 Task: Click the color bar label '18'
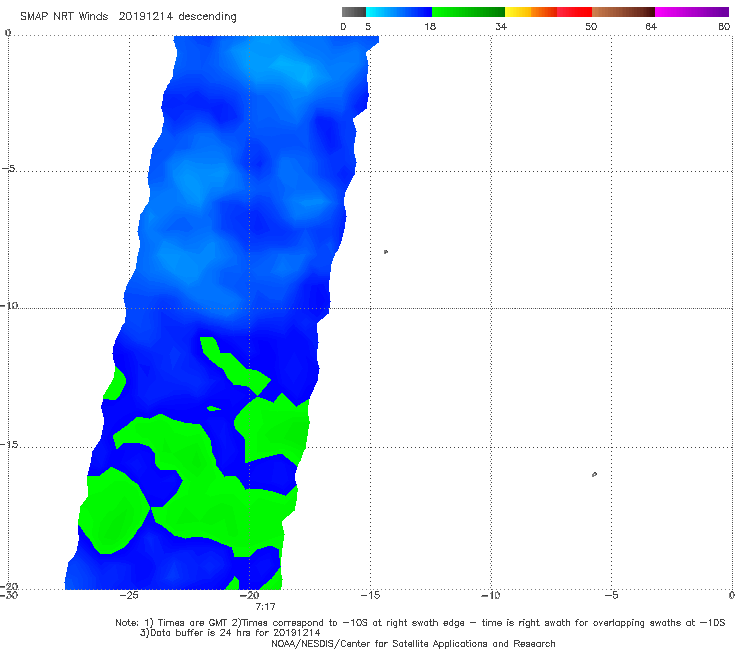[429, 26]
